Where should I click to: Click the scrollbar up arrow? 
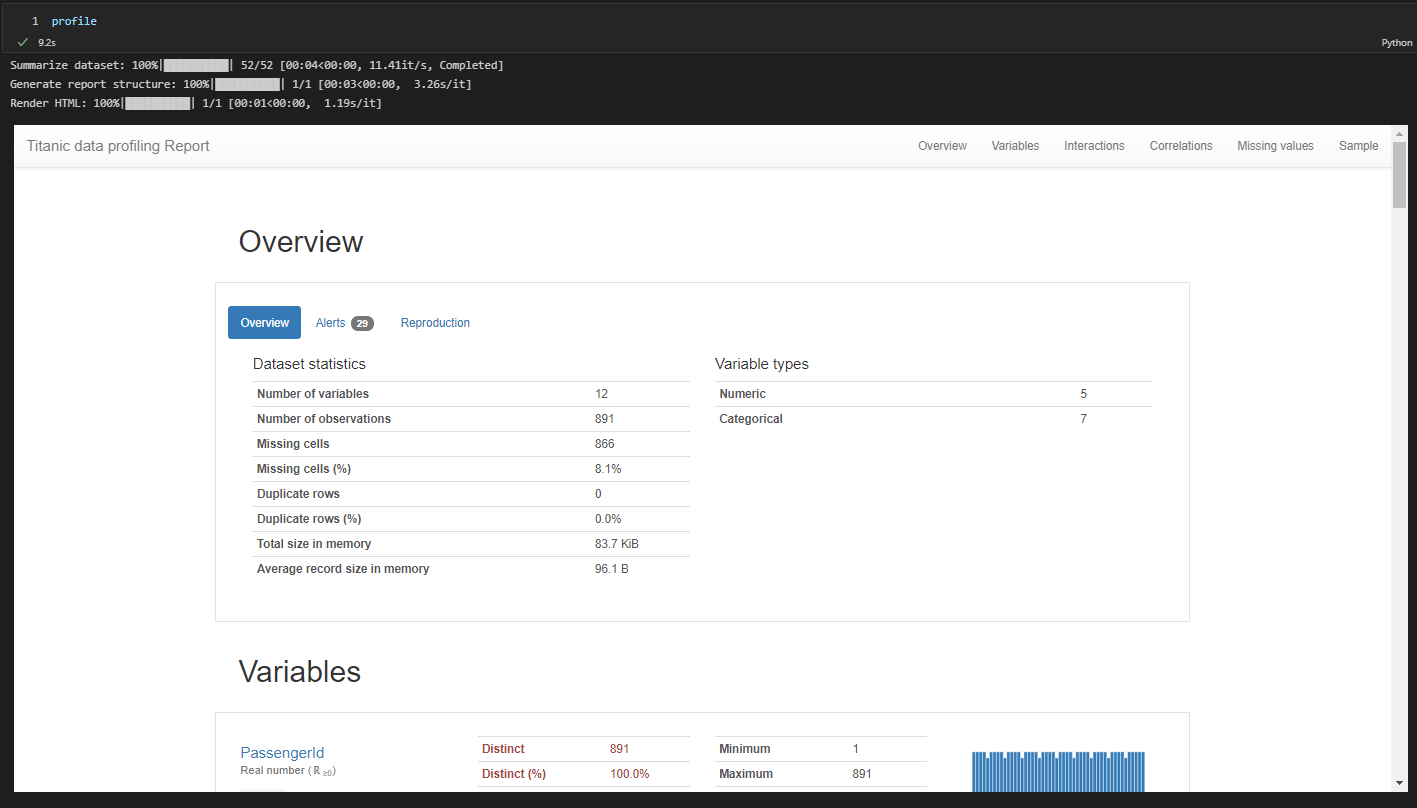tap(1401, 133)
